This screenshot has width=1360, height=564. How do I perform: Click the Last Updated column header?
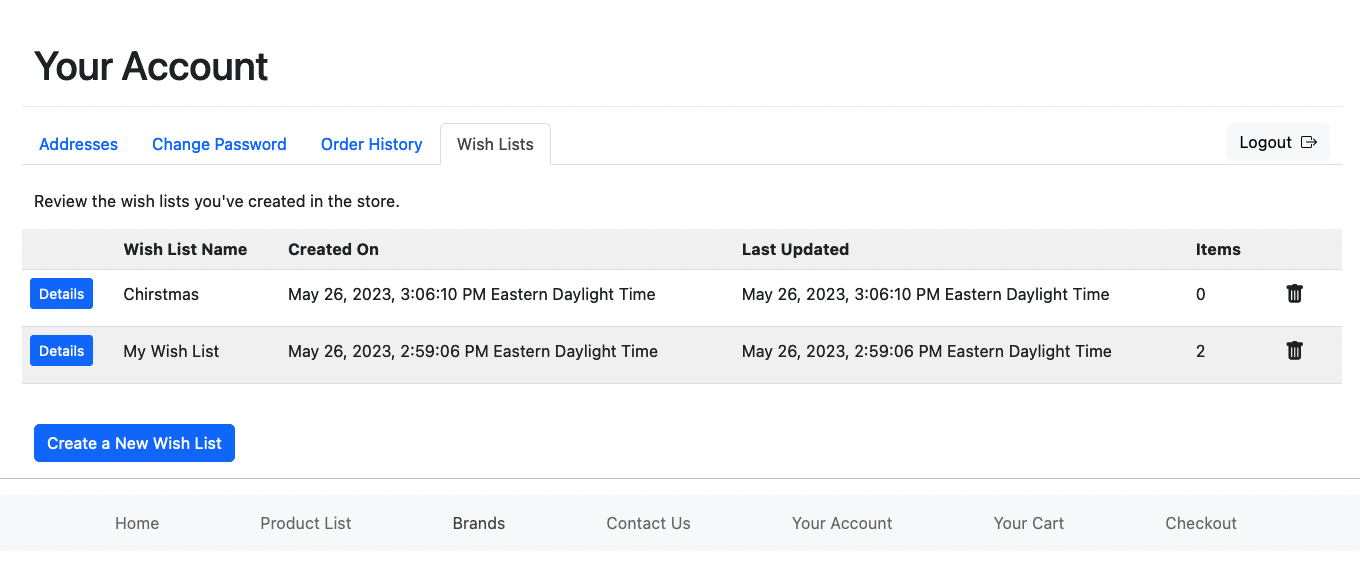coord(795,249)
